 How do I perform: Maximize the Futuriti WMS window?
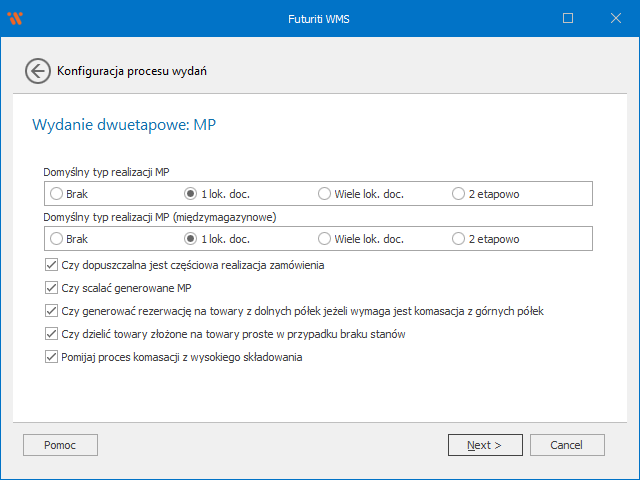tap(568, 18)
